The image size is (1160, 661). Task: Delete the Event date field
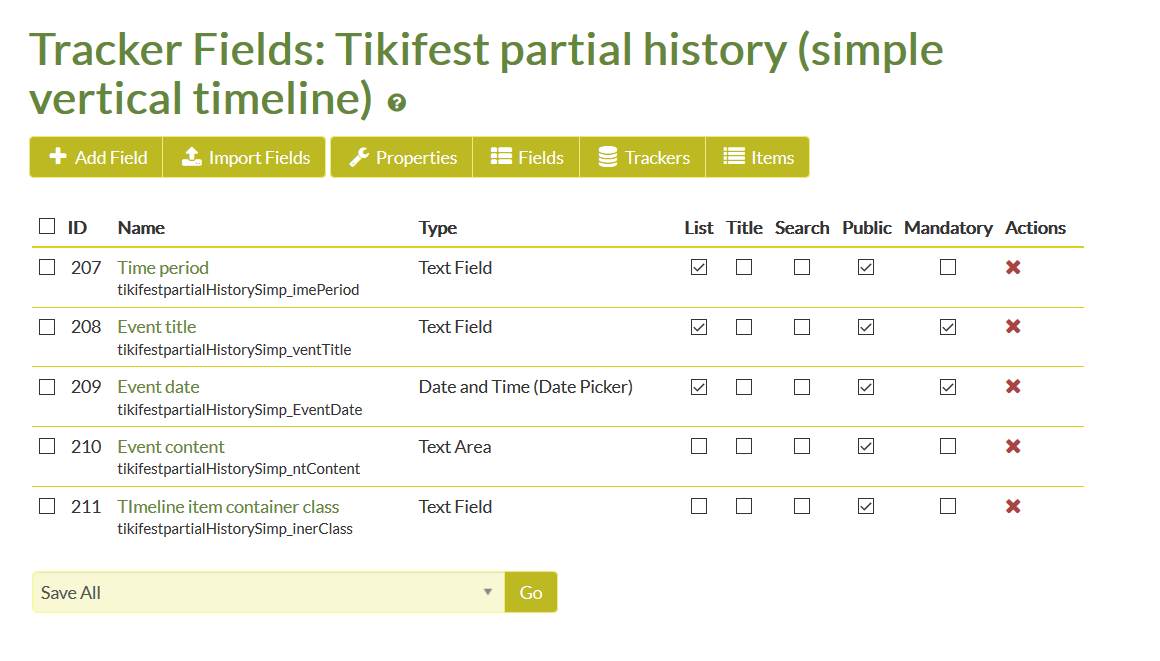tap(1013, 386)
